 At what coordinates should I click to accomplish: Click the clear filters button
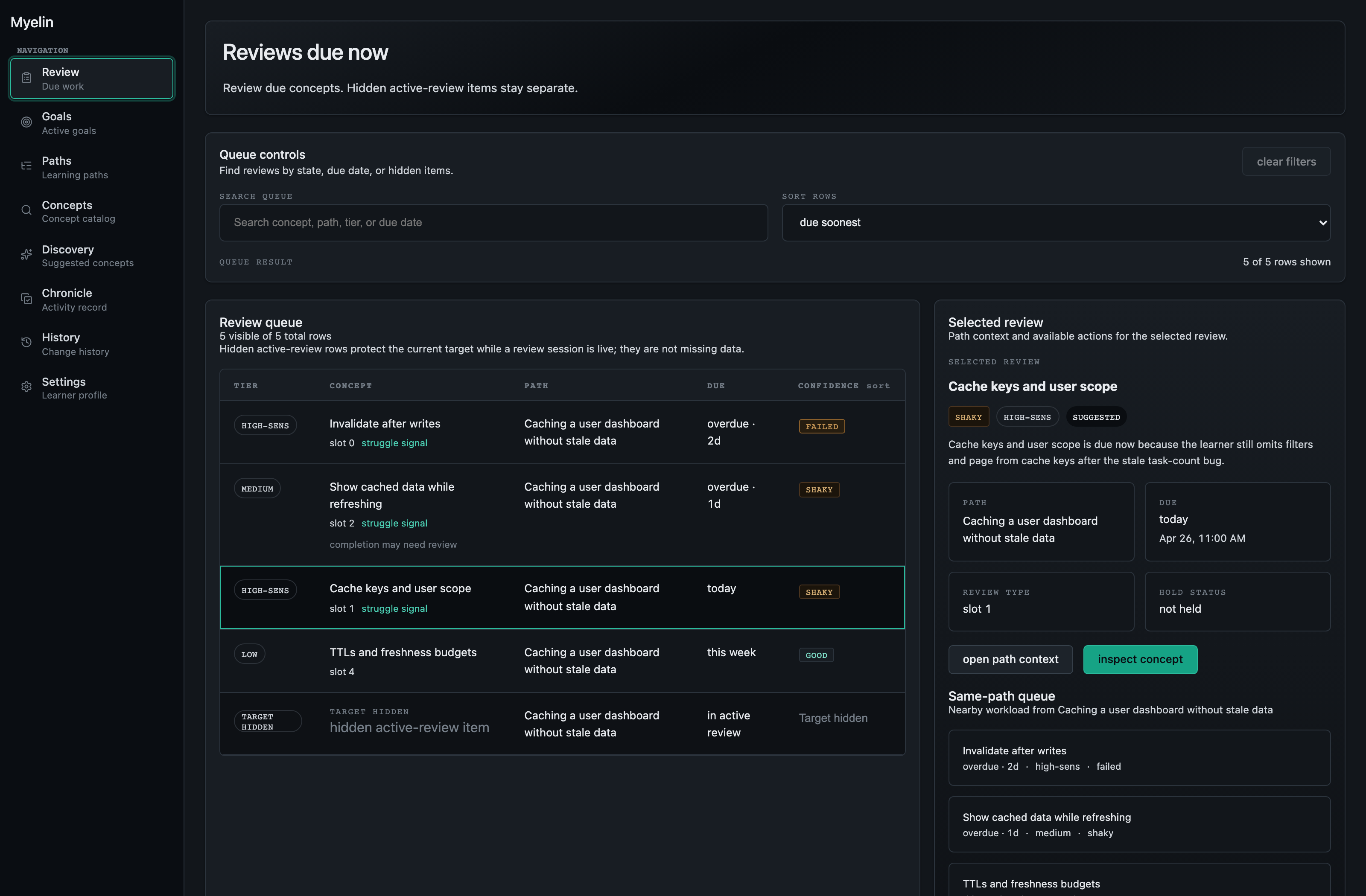tap(1286, 162)
